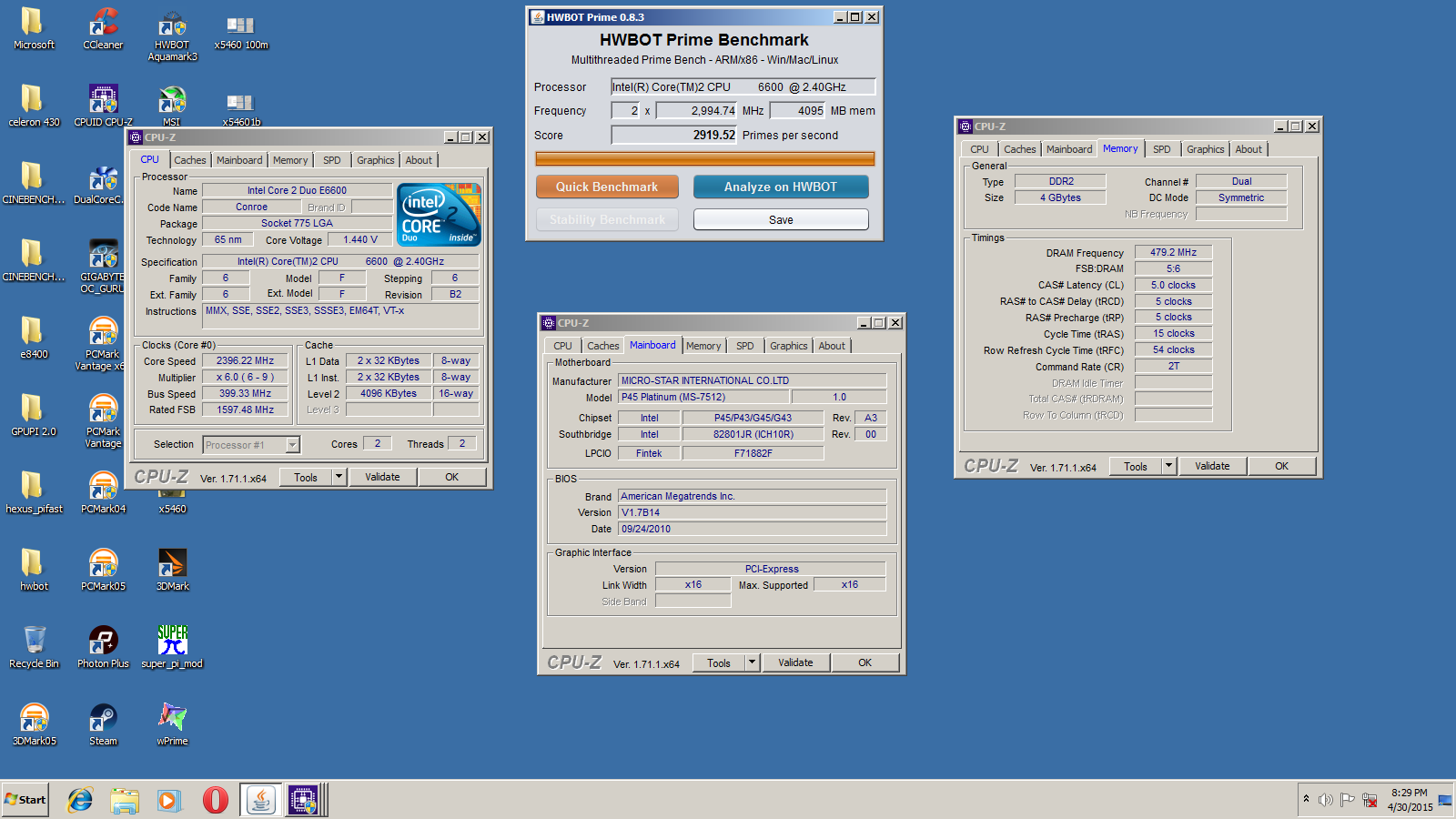Show hidden system tray icons
Screen dimensions: 1456x819
[1306, 799]
